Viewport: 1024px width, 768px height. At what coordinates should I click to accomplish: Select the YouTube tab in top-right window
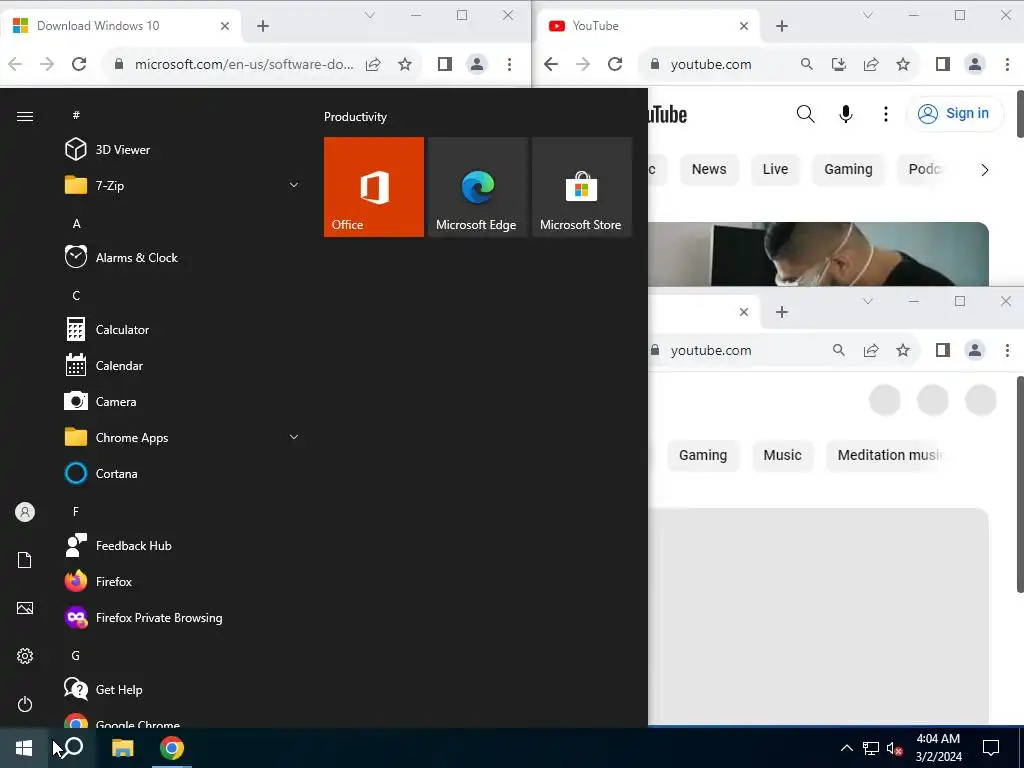(650, 26)
